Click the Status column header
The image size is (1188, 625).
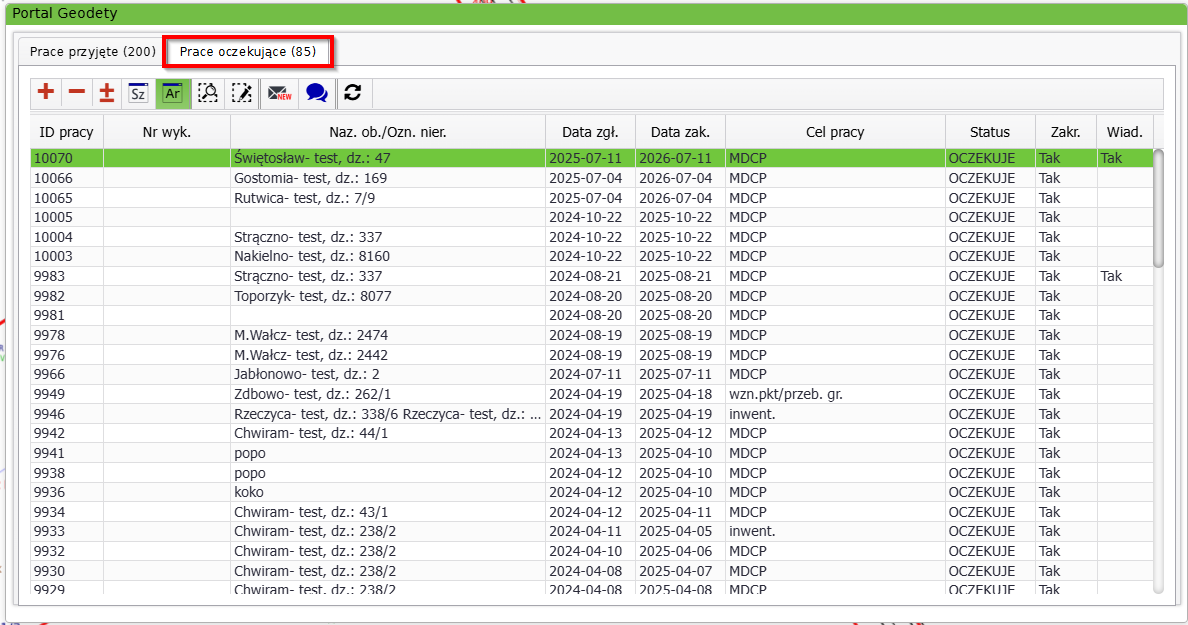(x=989, y=132)
